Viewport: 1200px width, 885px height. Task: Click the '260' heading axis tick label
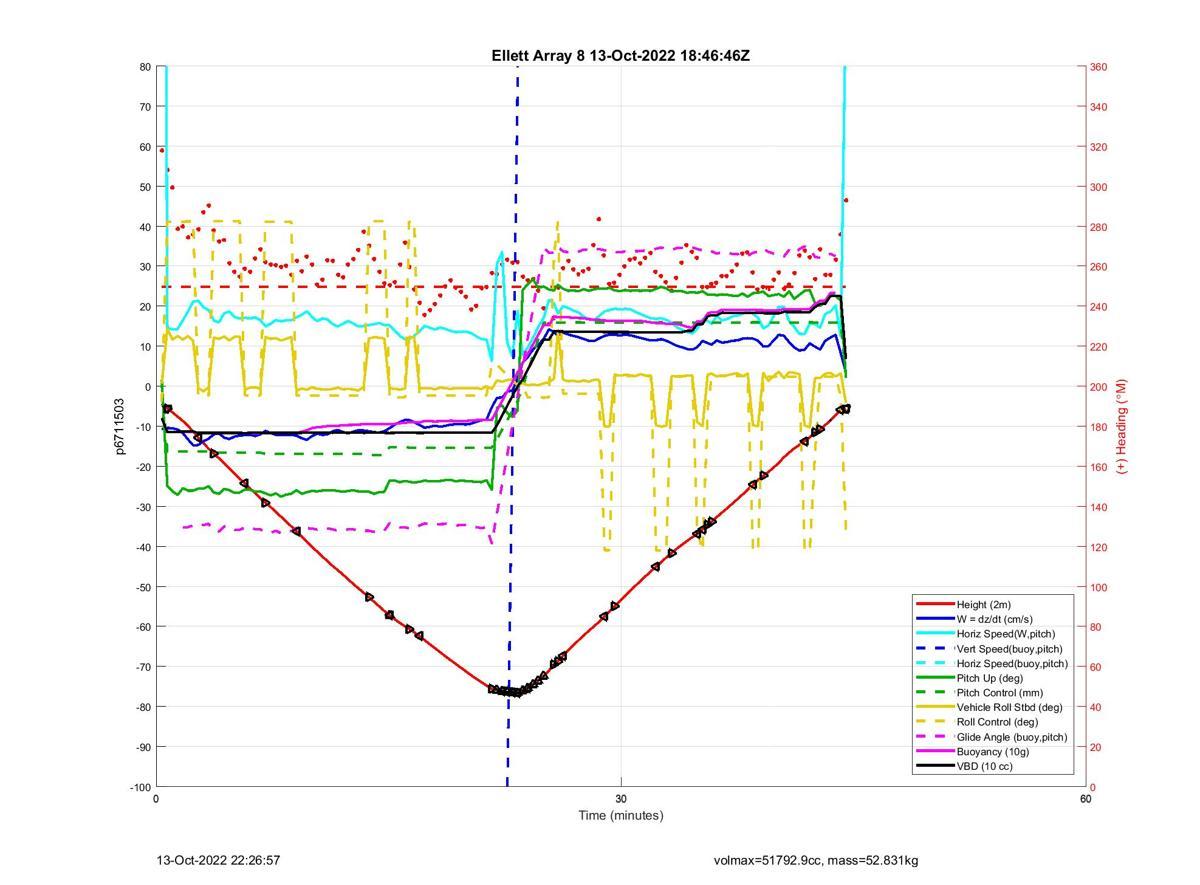(x=1098, y=267)
